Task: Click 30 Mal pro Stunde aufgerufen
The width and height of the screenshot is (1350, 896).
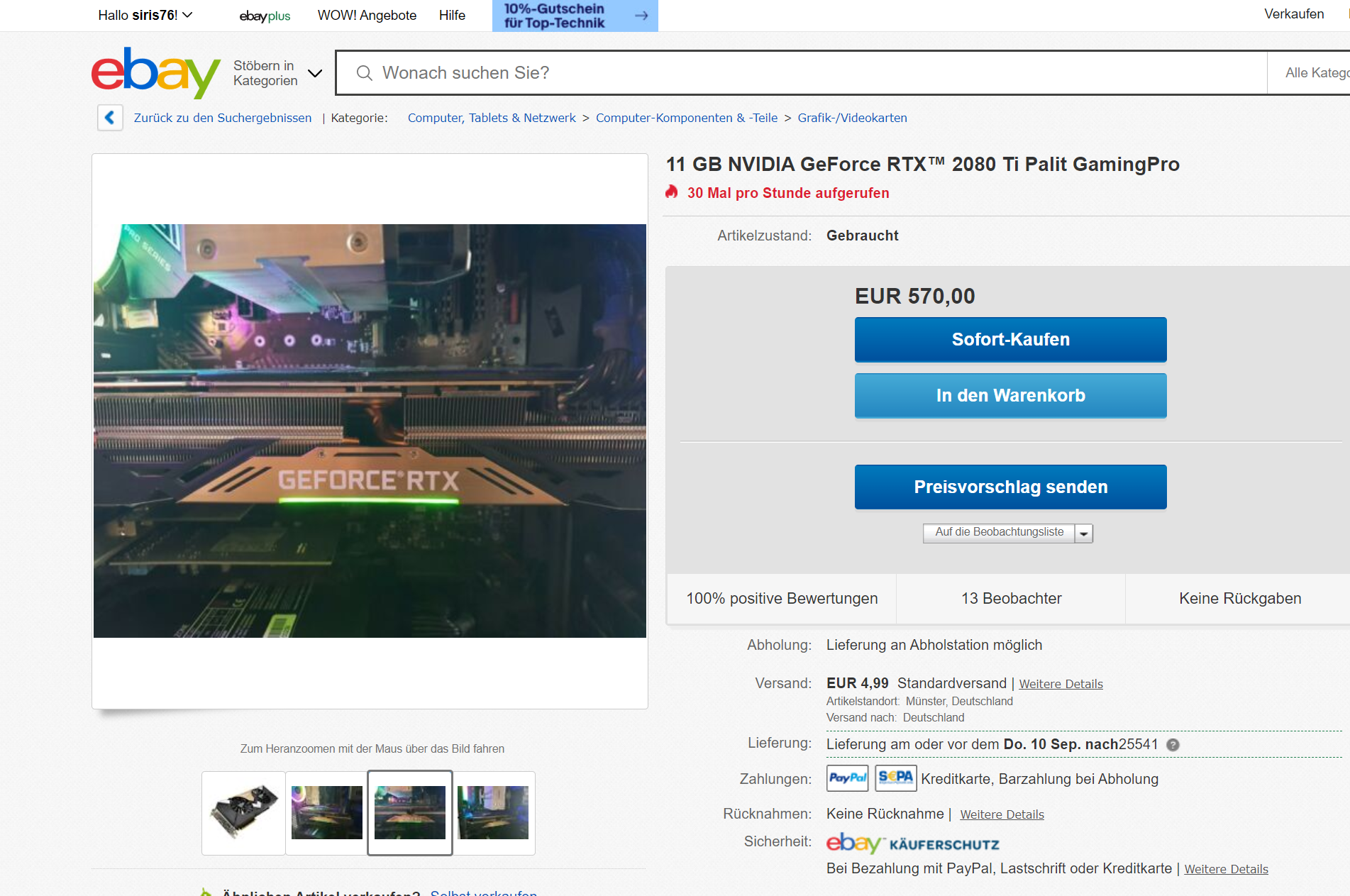Action: [787, 193]
